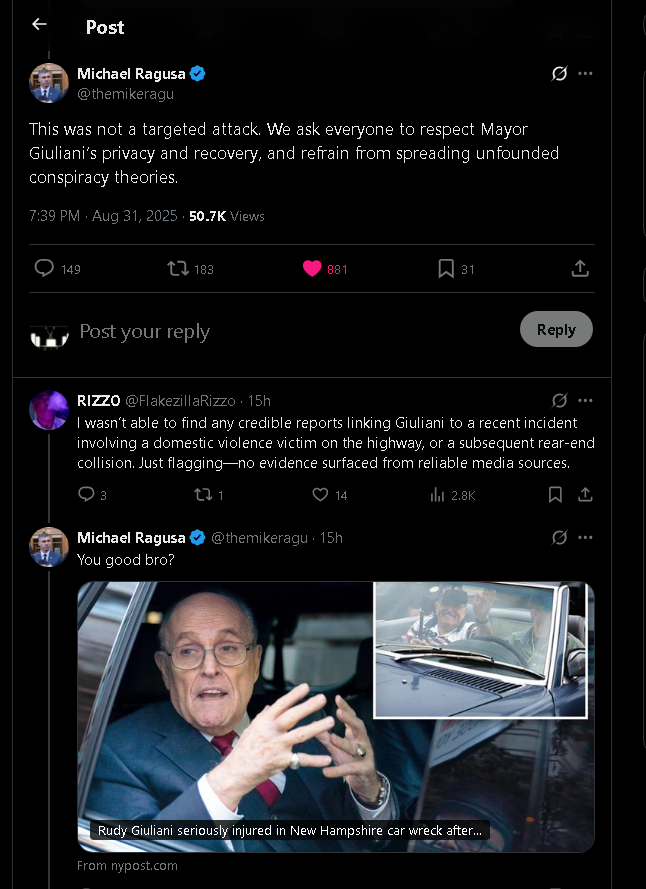Open the nypost.com Rudy Giuliani article card
The image size is (646, 889).
[x=336, y=716]
